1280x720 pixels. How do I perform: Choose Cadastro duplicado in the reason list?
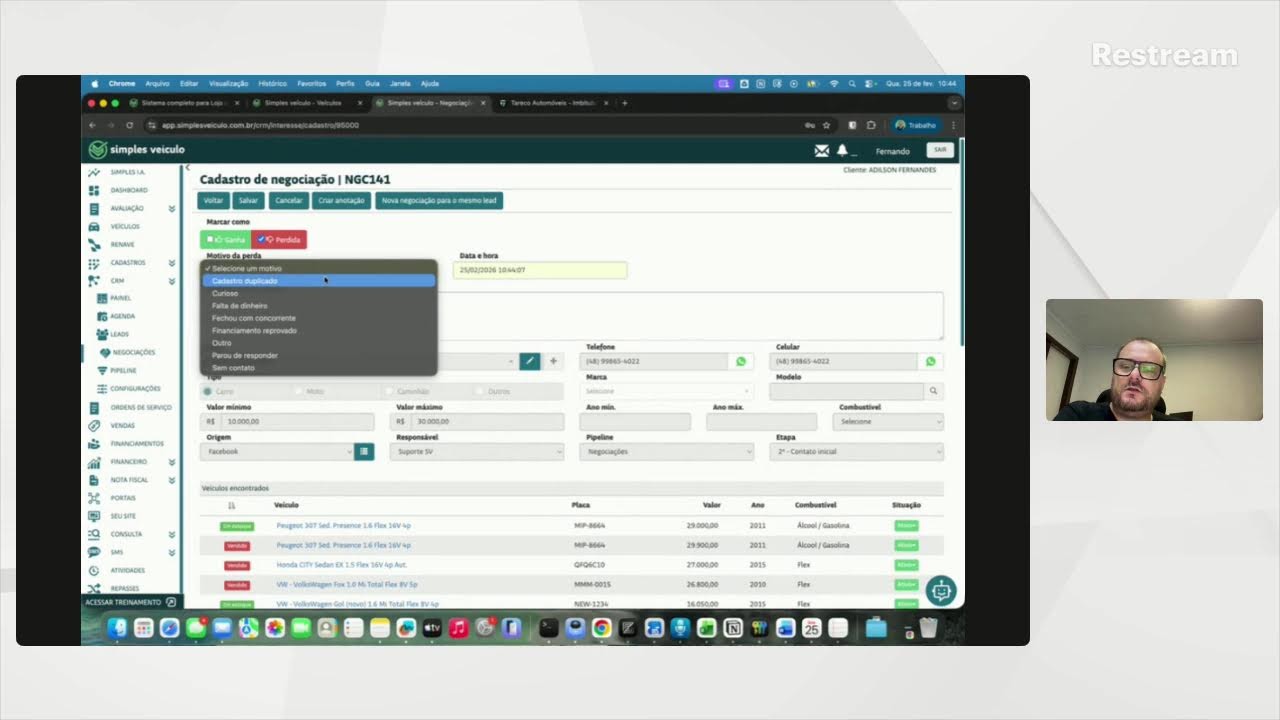(319, 281)
